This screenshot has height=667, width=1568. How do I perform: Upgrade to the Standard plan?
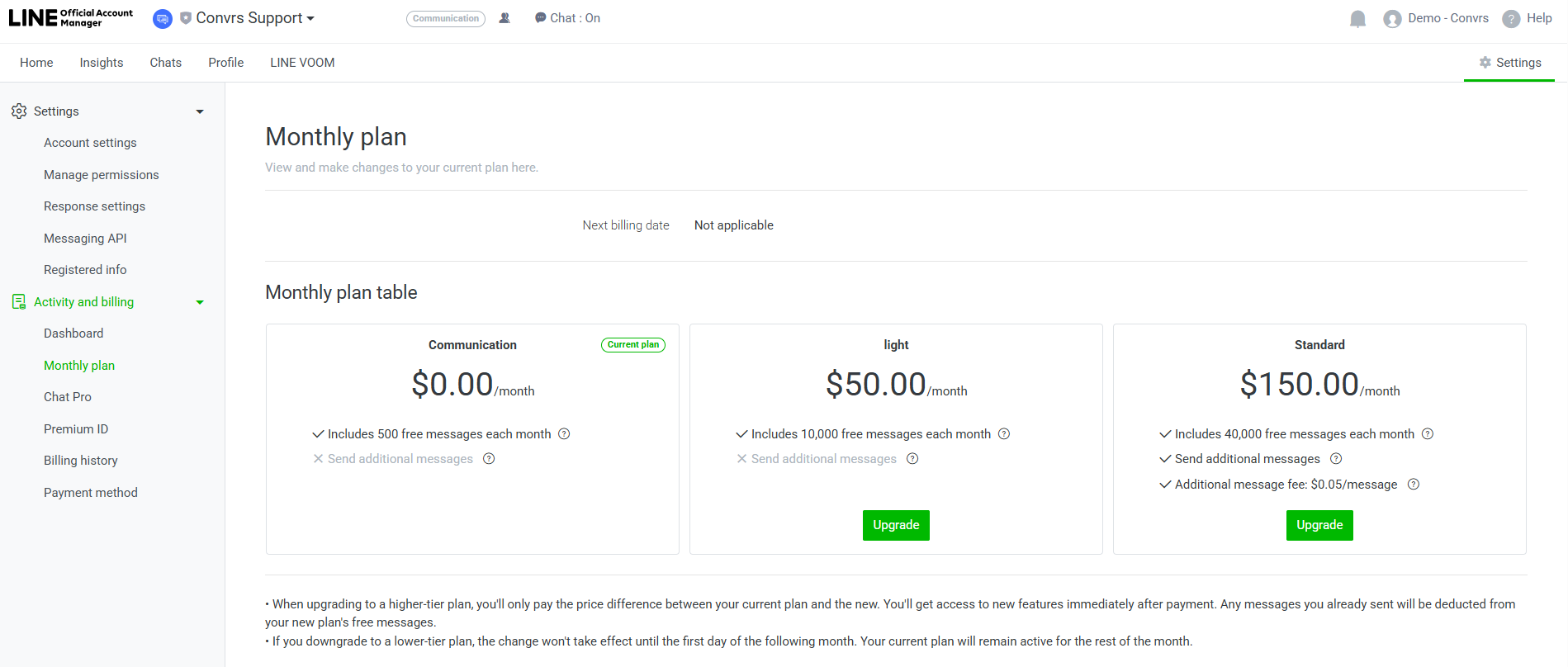pyautogui.click(x=1319, y=525)
